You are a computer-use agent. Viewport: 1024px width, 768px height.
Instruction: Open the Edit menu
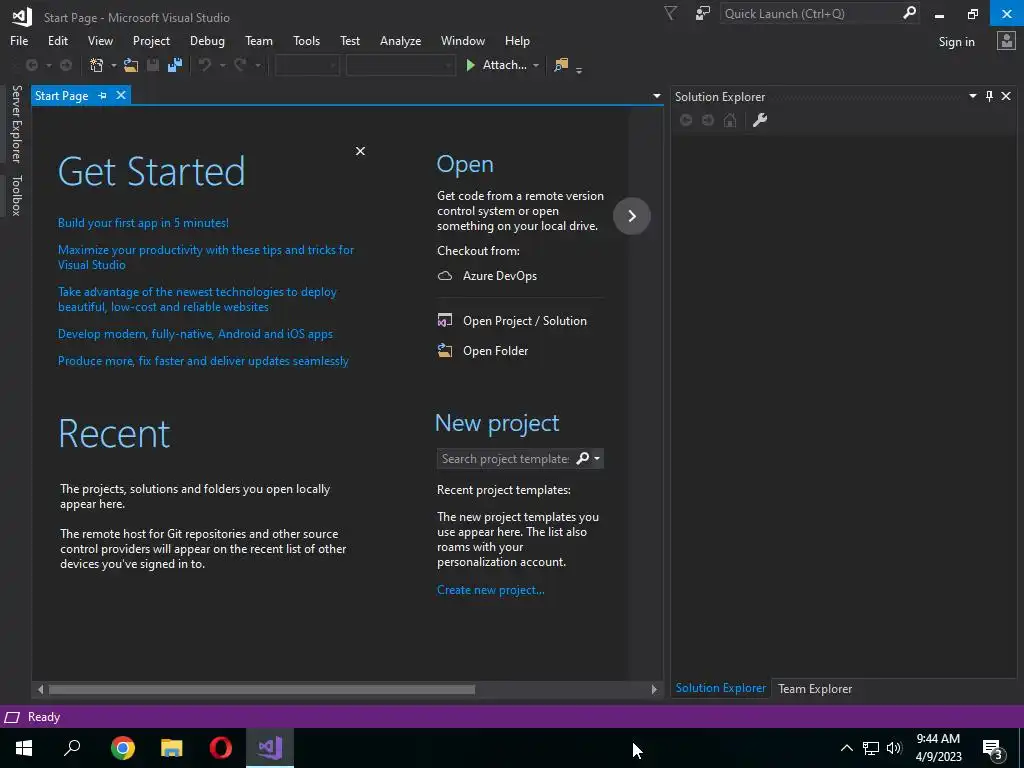click(x=57, y=40)
